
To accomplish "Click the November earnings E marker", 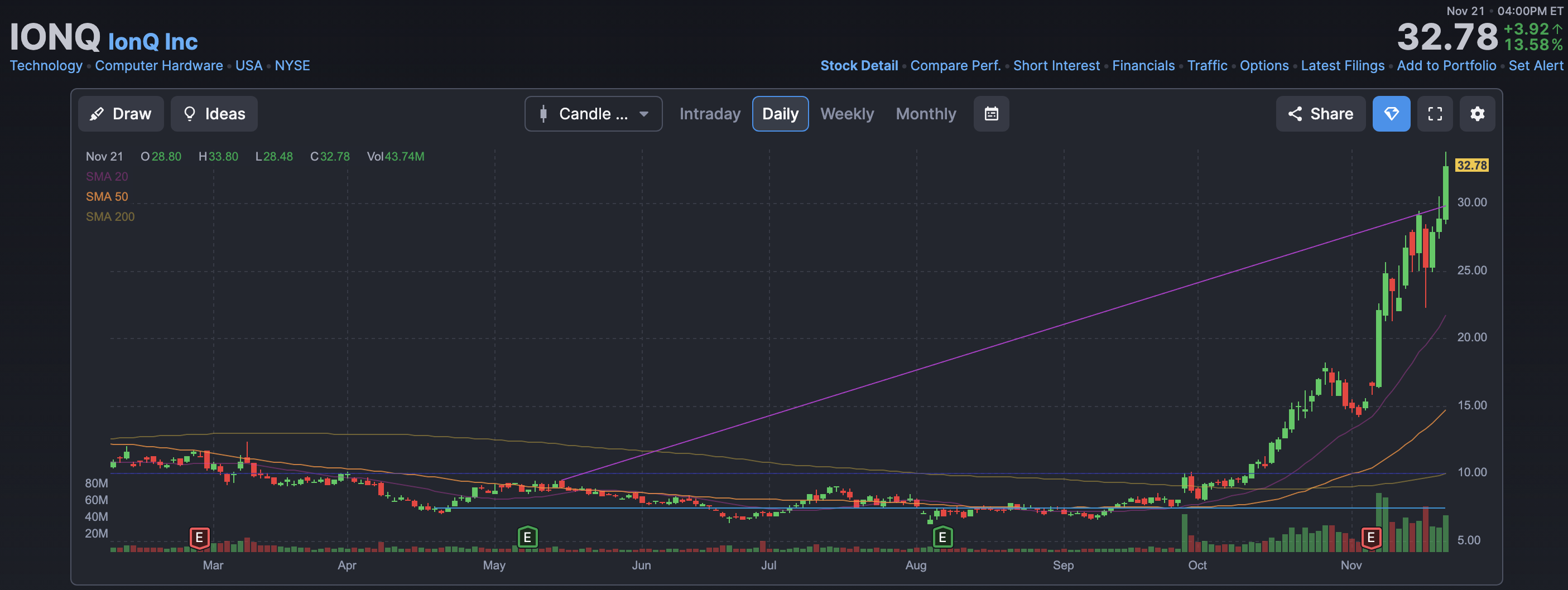I will [1371, 538].
